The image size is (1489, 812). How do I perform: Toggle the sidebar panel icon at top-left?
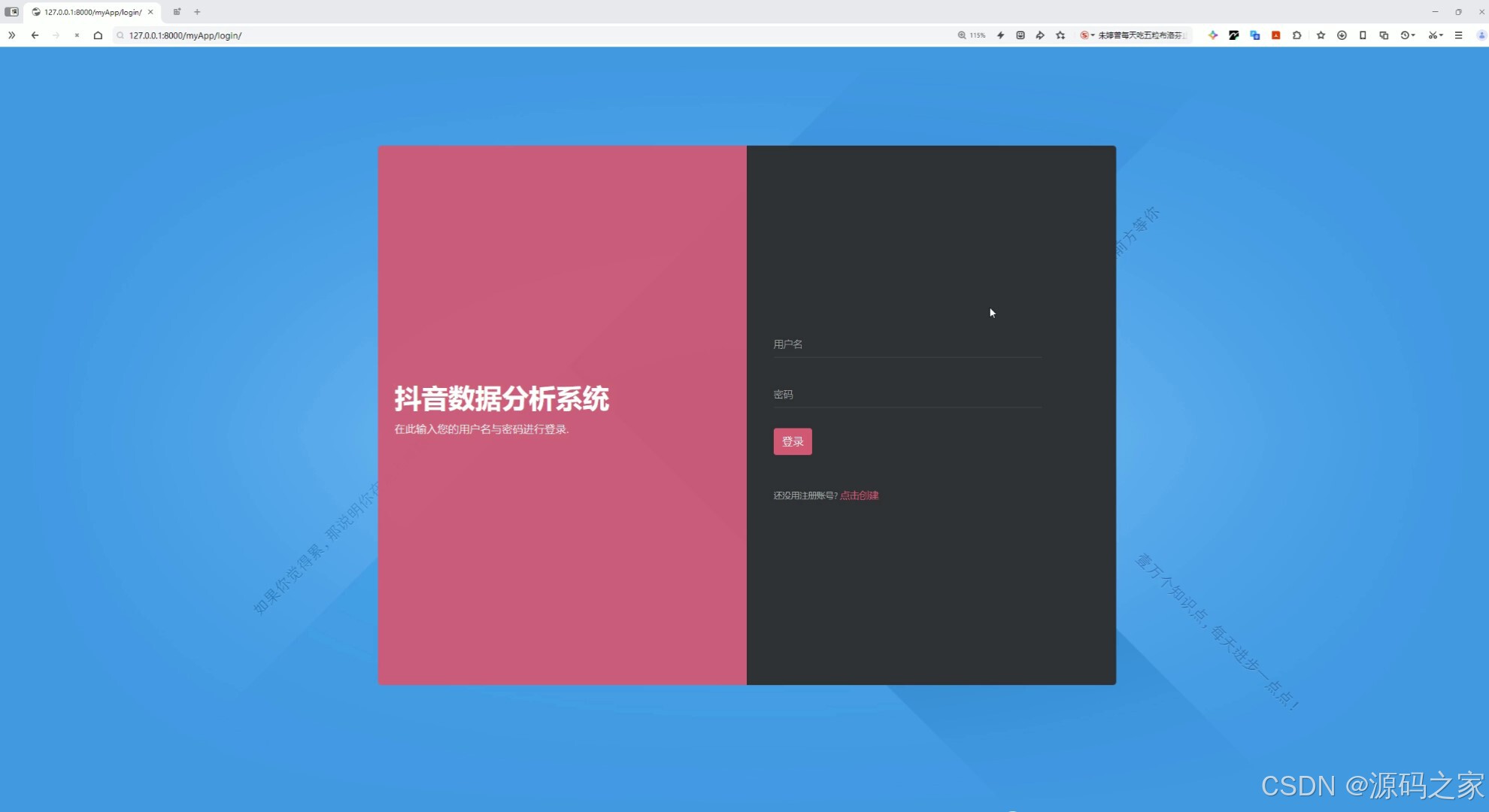coord(11,12)
